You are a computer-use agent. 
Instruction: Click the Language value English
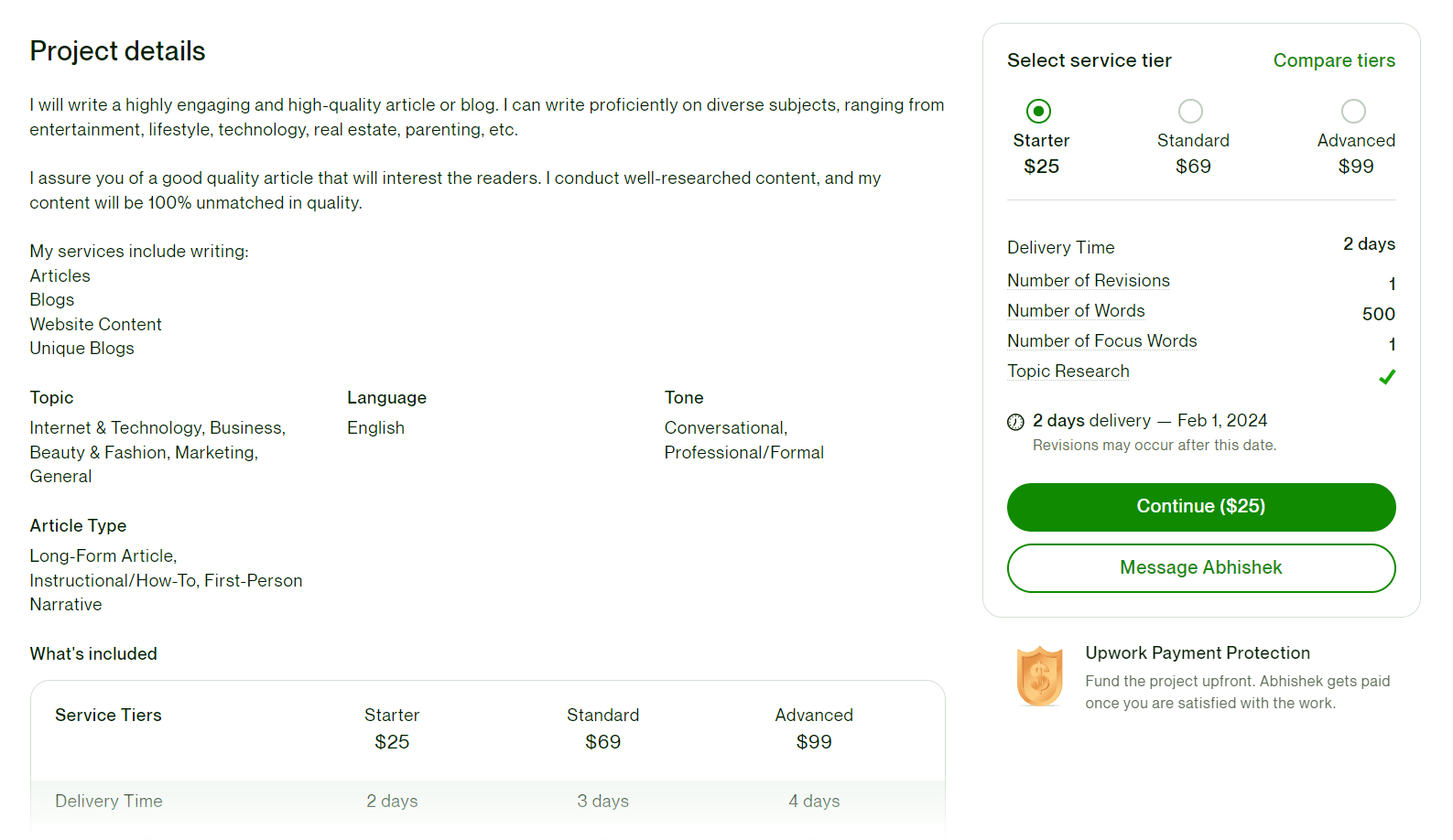pos(375,428)
